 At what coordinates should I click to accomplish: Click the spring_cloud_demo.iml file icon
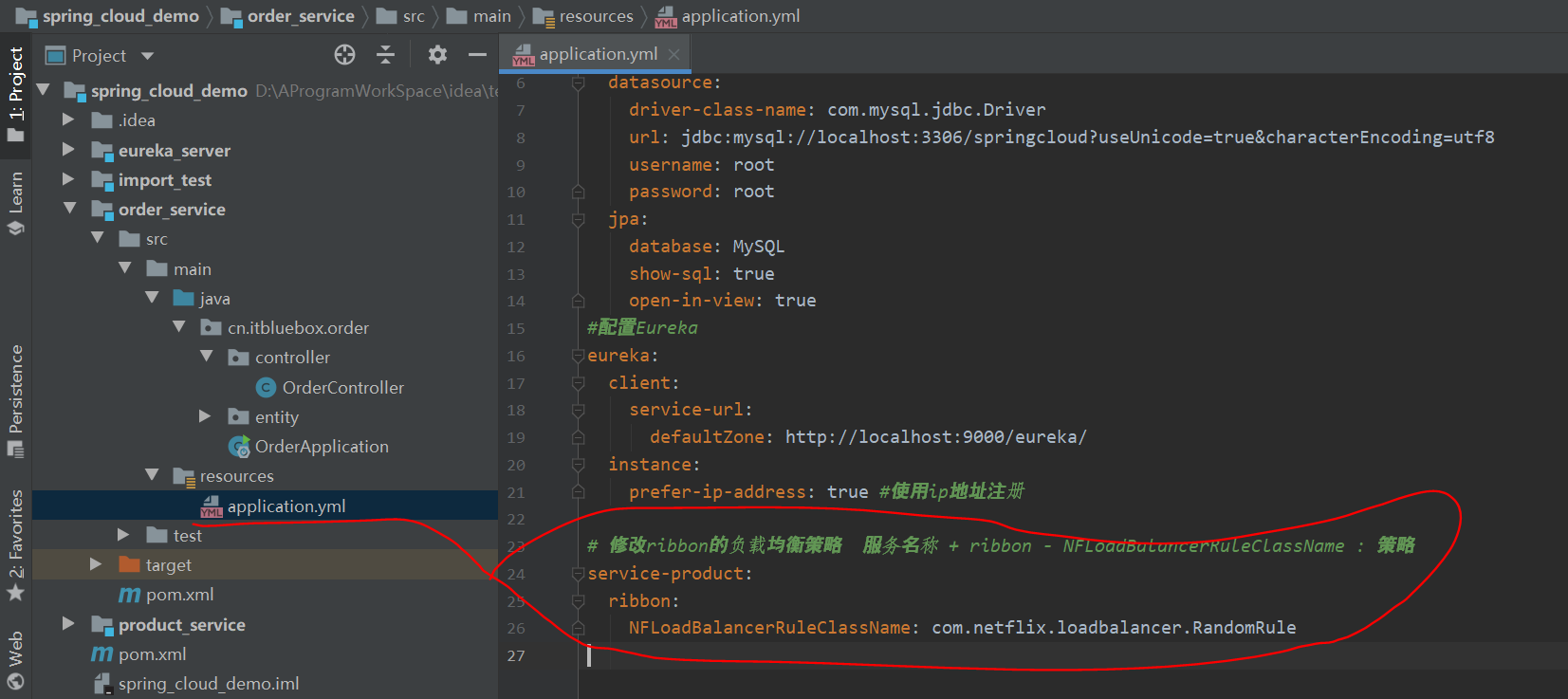pos(102,684)
